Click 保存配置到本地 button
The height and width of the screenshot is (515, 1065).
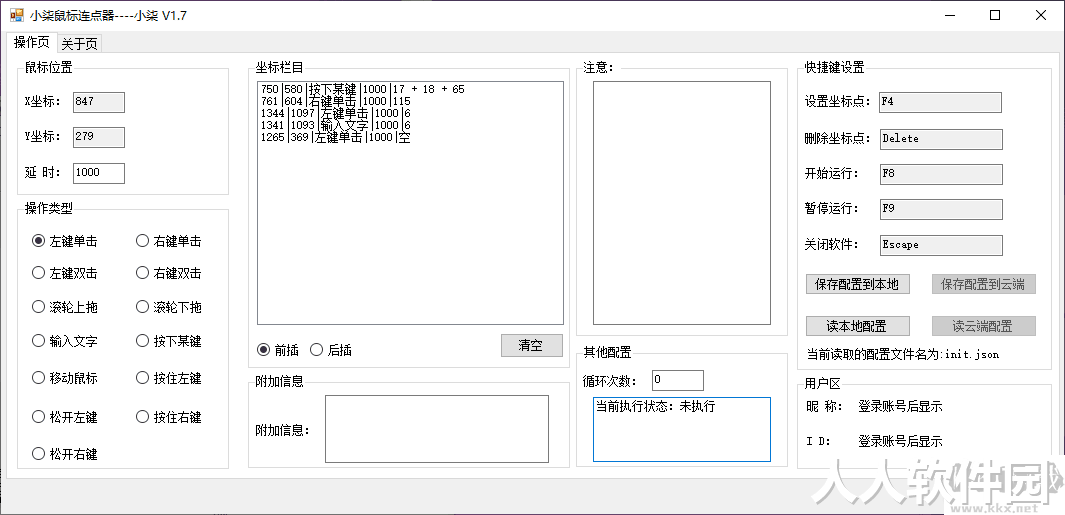857,284
